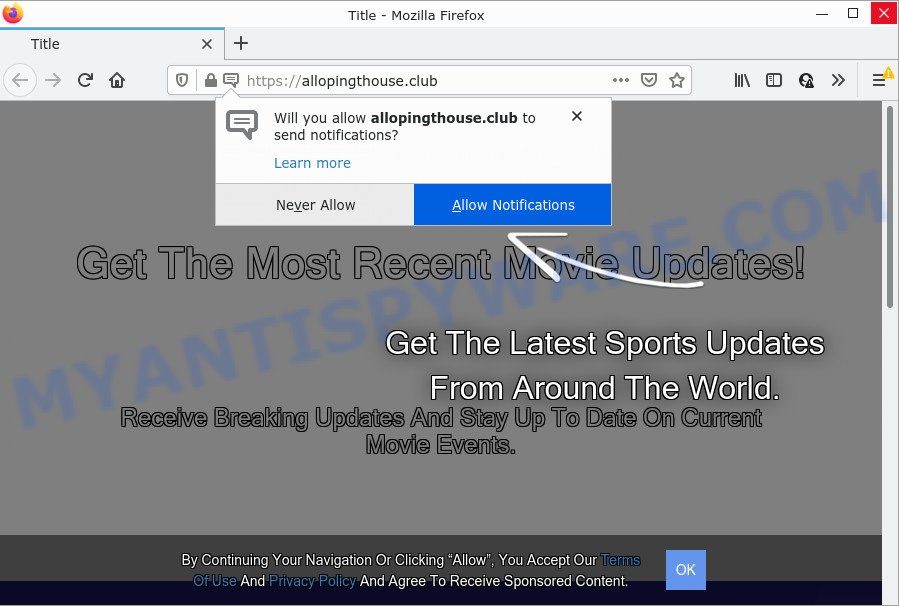Click the popup's chat bubble notification icon
The image size is (899, 606).
[x=242, y=124]
